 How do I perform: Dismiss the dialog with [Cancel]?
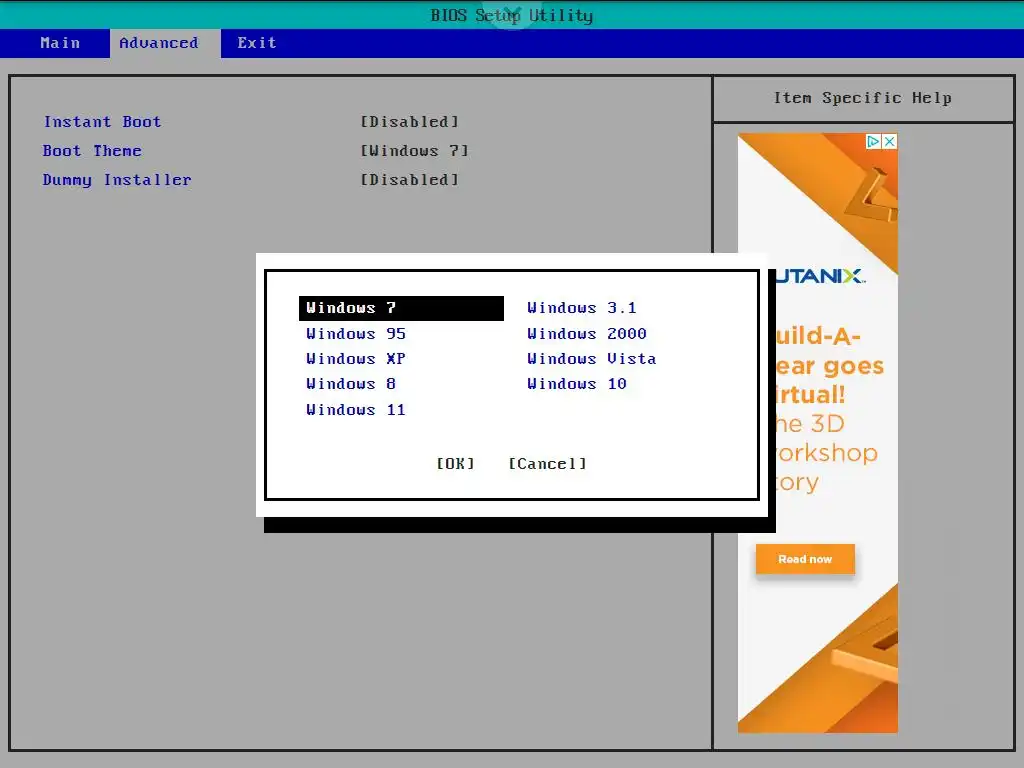tap(547, 464)
